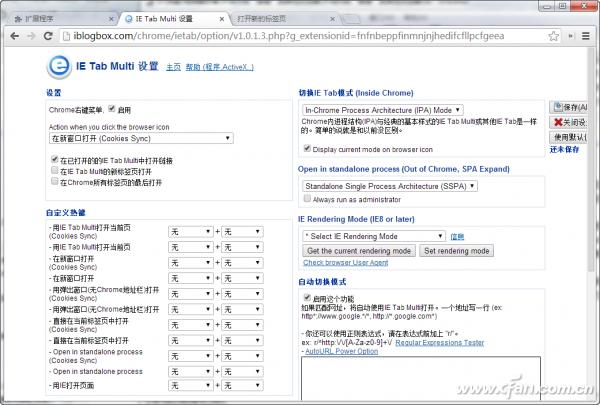
Task: Open first dropdown for 用弹出窗口 (Cookies Sync) row
Action: [191, 294]
